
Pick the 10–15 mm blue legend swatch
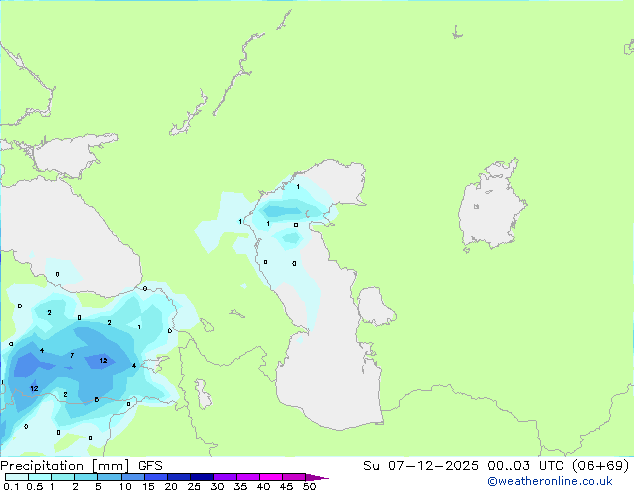[133, 477]
